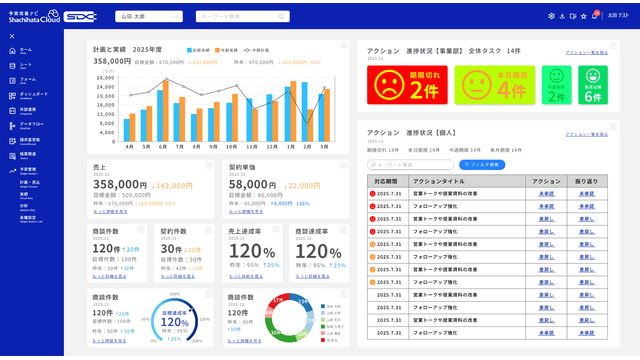Image resolution: width=640 pixels, height=360 pixels.
Task: Open notifications bell icon
Action: (x=595, y=16)
